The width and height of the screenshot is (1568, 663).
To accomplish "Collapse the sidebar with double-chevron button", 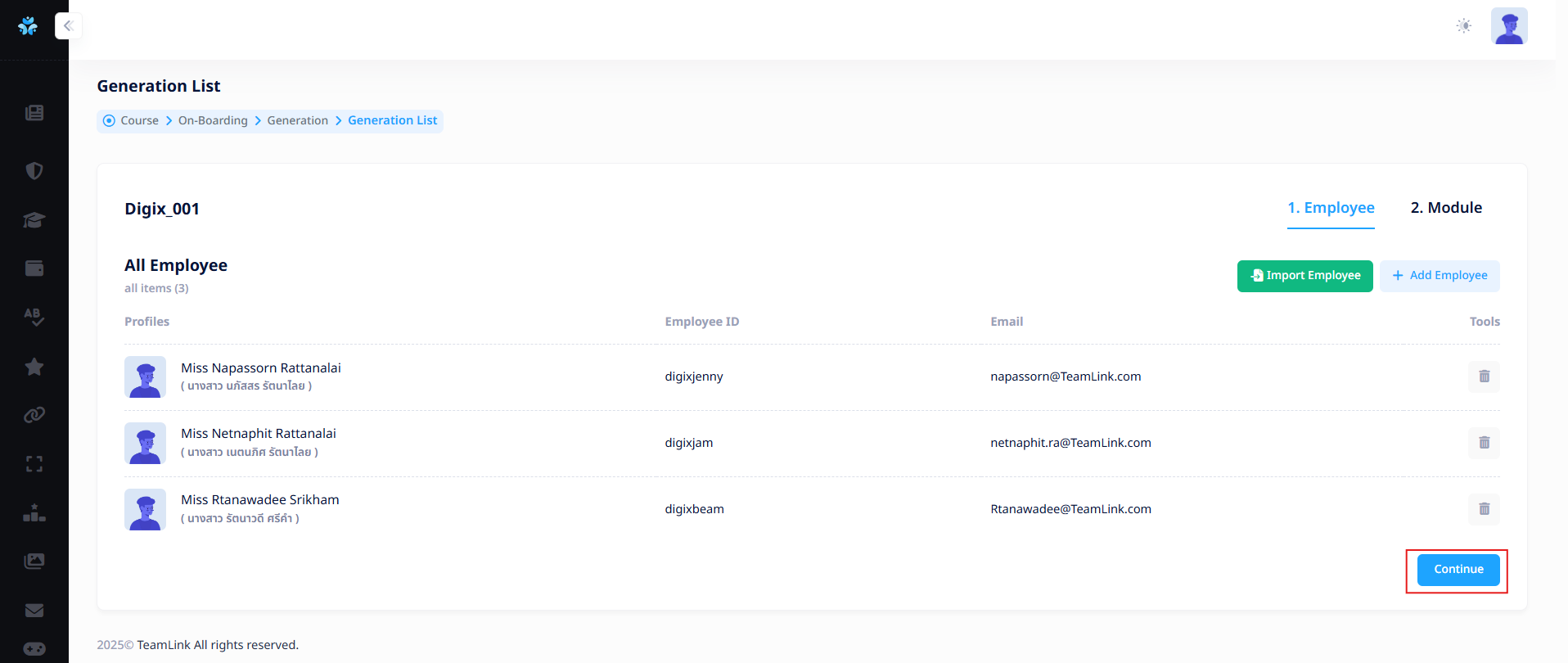I will pyautogui.click(x=68, y=26).
